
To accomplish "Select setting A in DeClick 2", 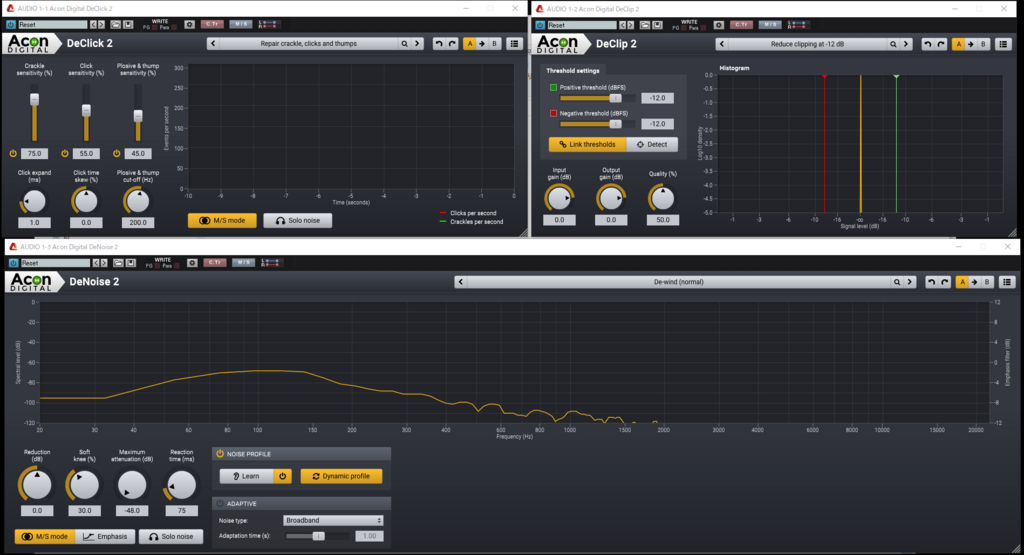I will point(470,44).
